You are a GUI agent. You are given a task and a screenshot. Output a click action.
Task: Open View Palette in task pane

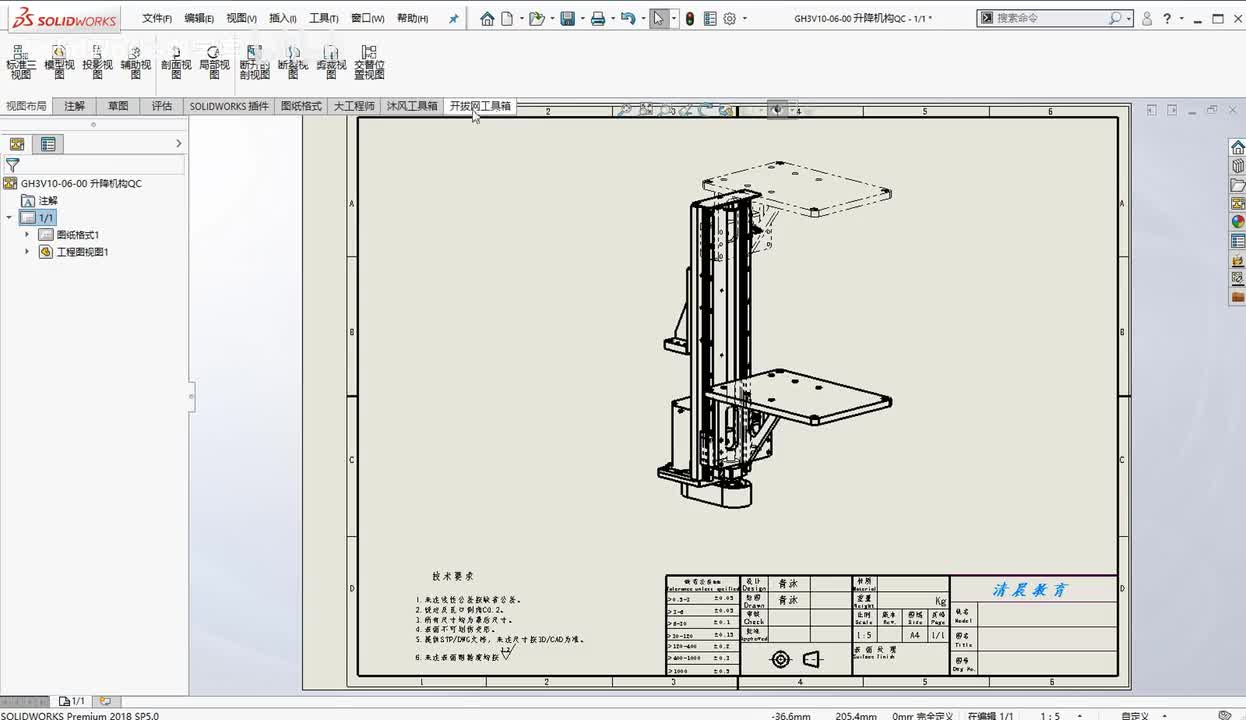click(x=1238, y=203)
